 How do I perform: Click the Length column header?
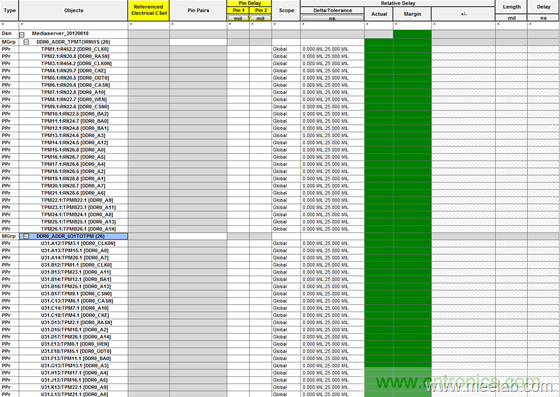pos(511,7)
